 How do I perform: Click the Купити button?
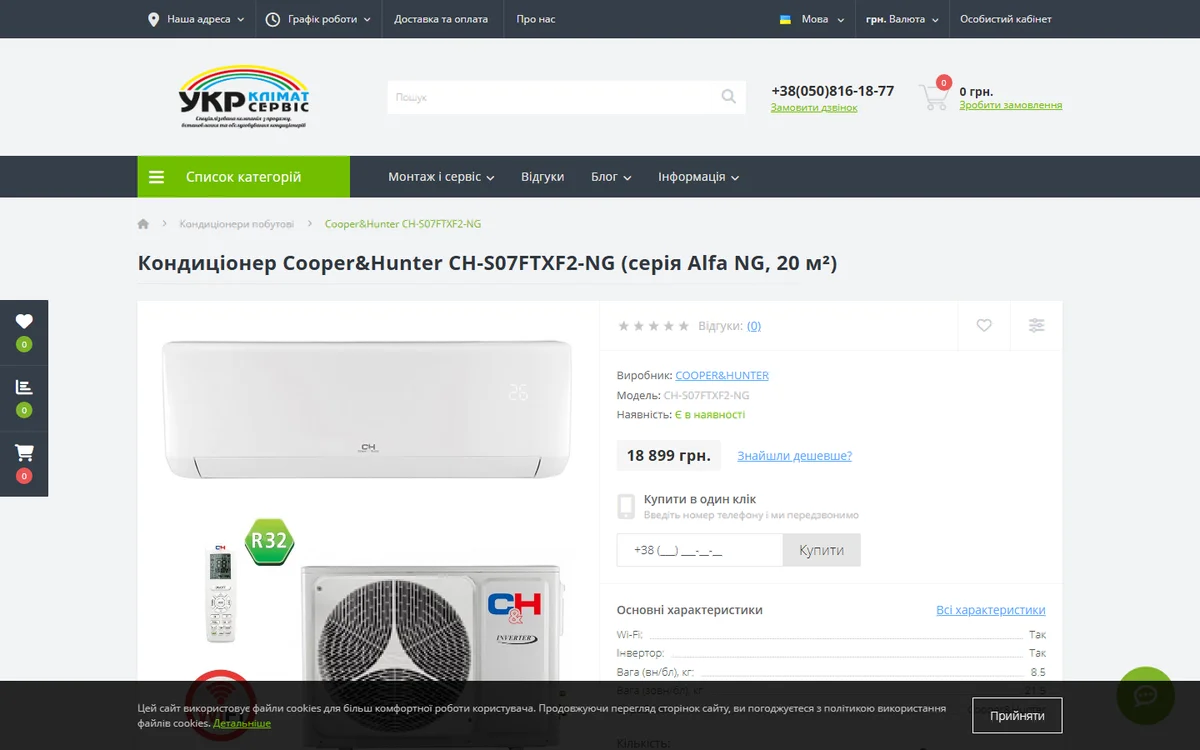pyautogui.click(x=821, y=550)
